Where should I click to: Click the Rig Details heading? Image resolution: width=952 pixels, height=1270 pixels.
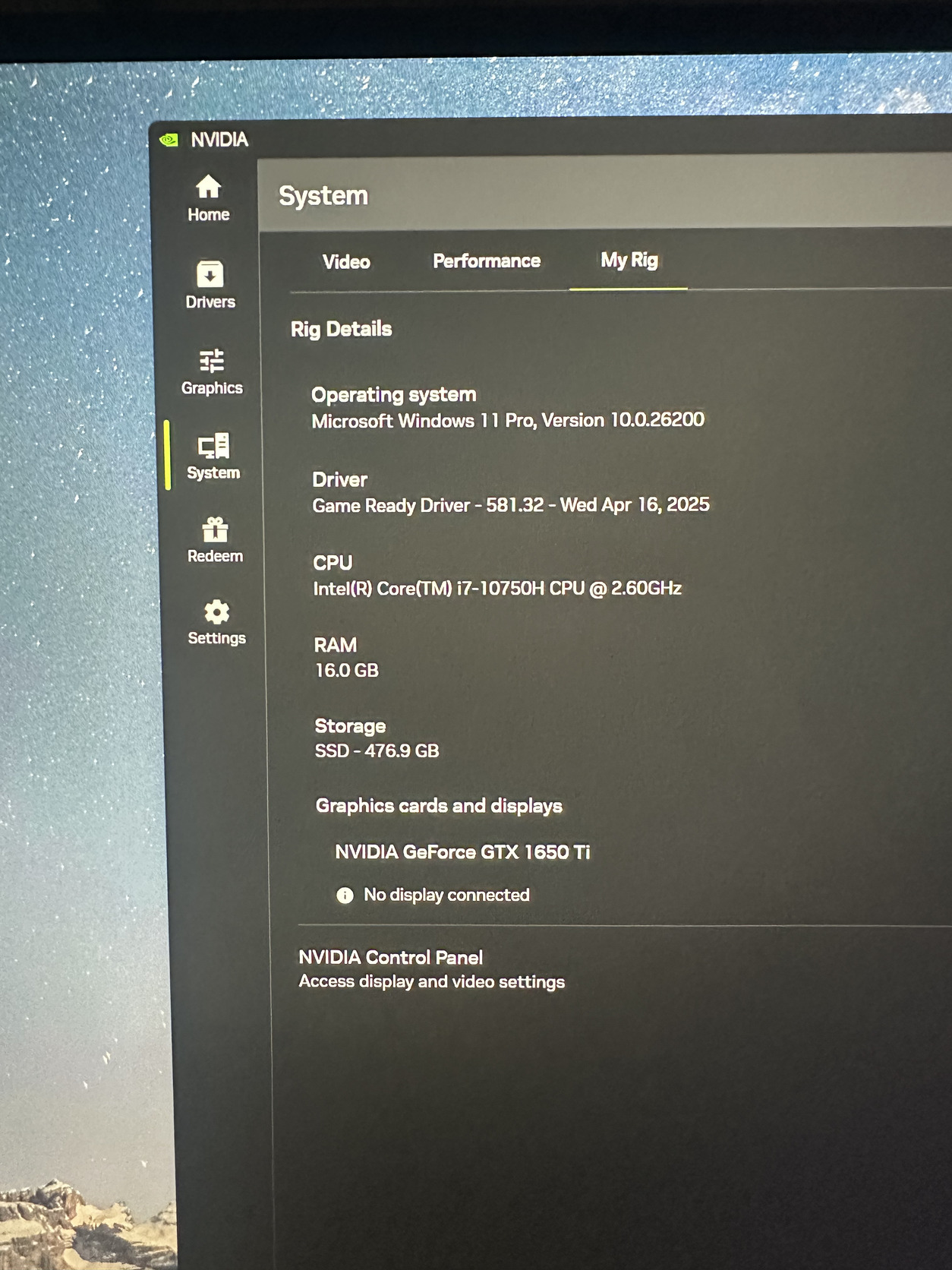342,329
